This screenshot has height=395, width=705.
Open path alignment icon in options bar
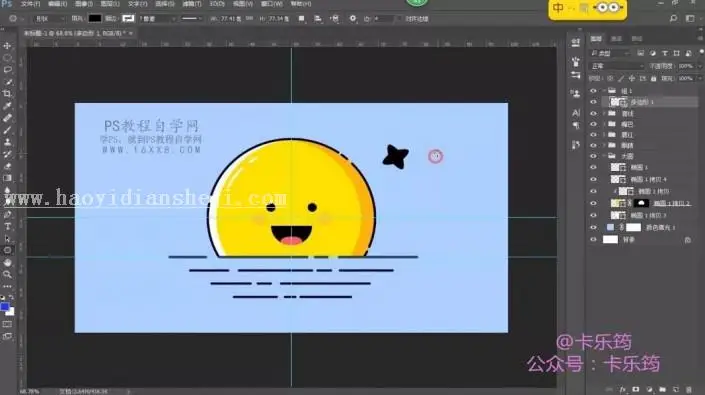pyautogui.click(x=318, y=18)
